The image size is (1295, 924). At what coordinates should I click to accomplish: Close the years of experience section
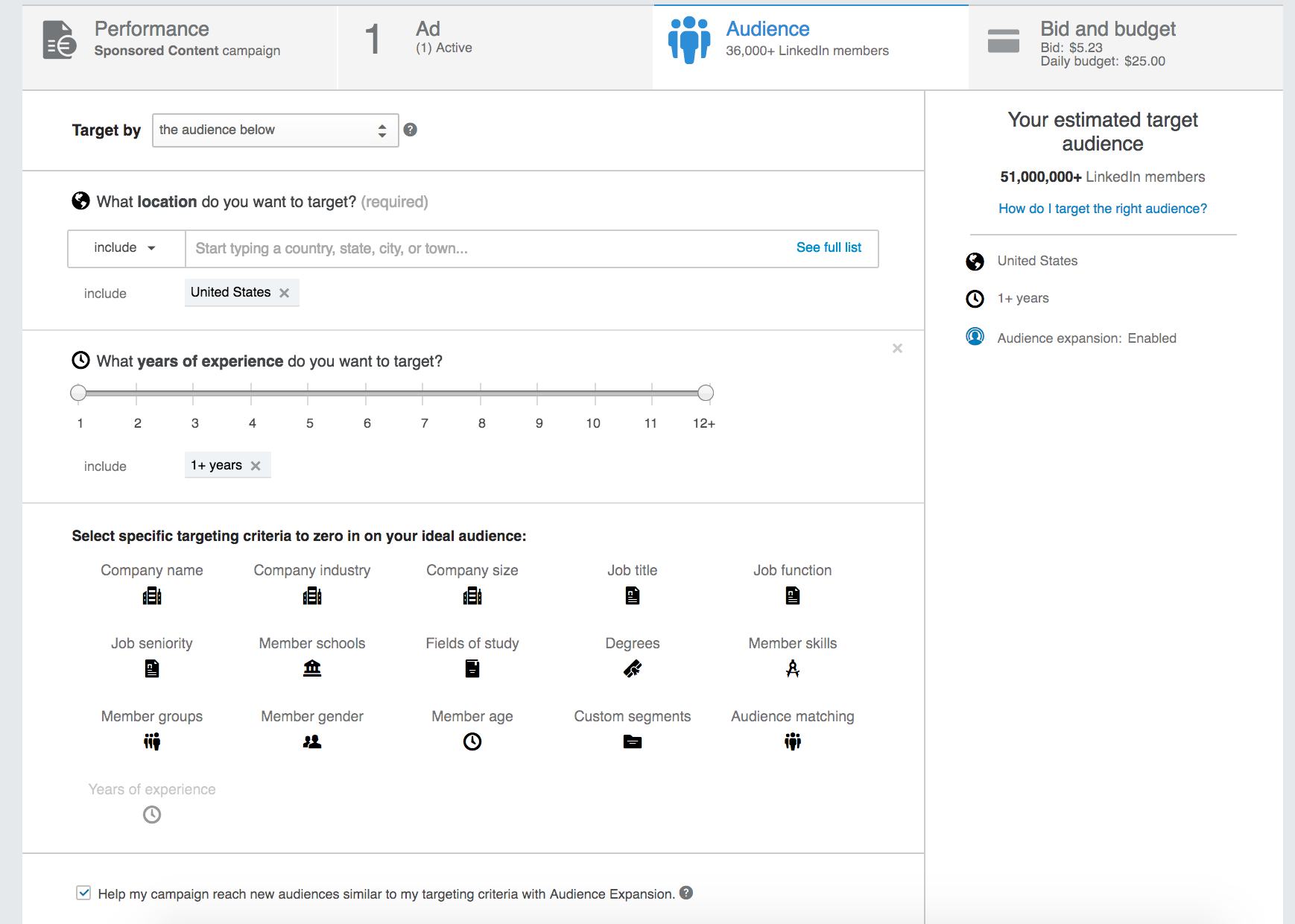coord(898,348)
